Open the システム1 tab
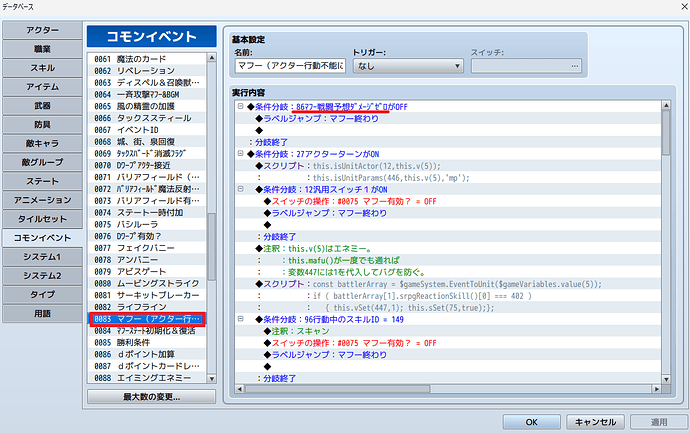 42,257
